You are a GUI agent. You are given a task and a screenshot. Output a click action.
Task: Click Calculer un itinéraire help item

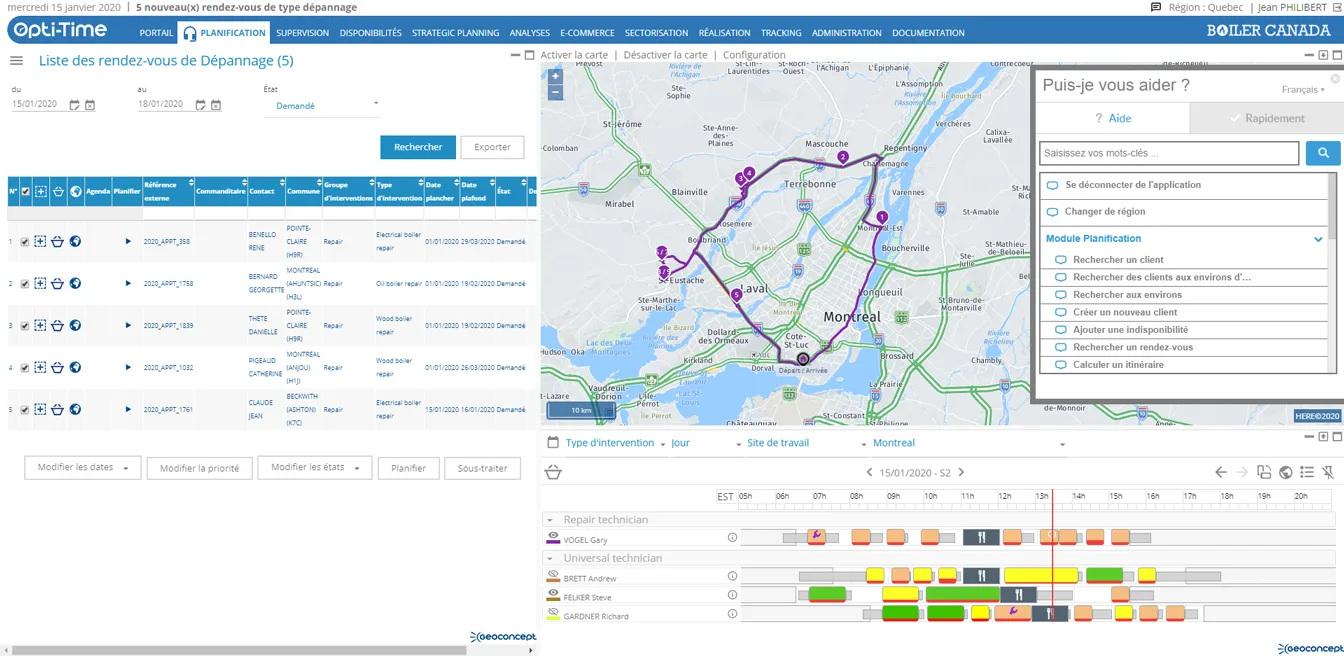point(1118,365)
